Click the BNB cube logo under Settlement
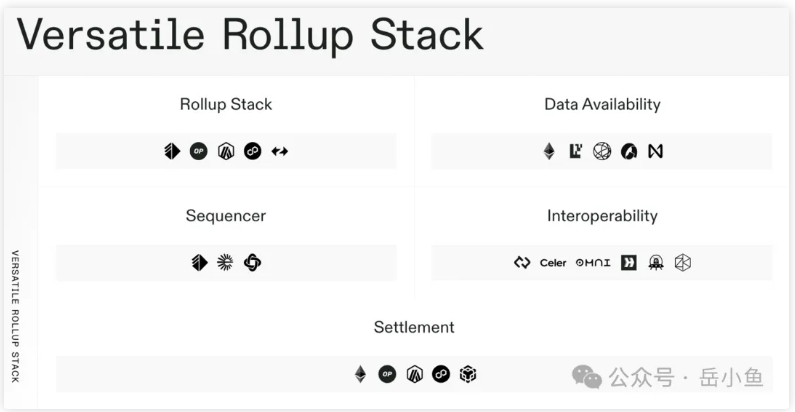The height and width of the screenshot is (412, 795). coord(467,374)
